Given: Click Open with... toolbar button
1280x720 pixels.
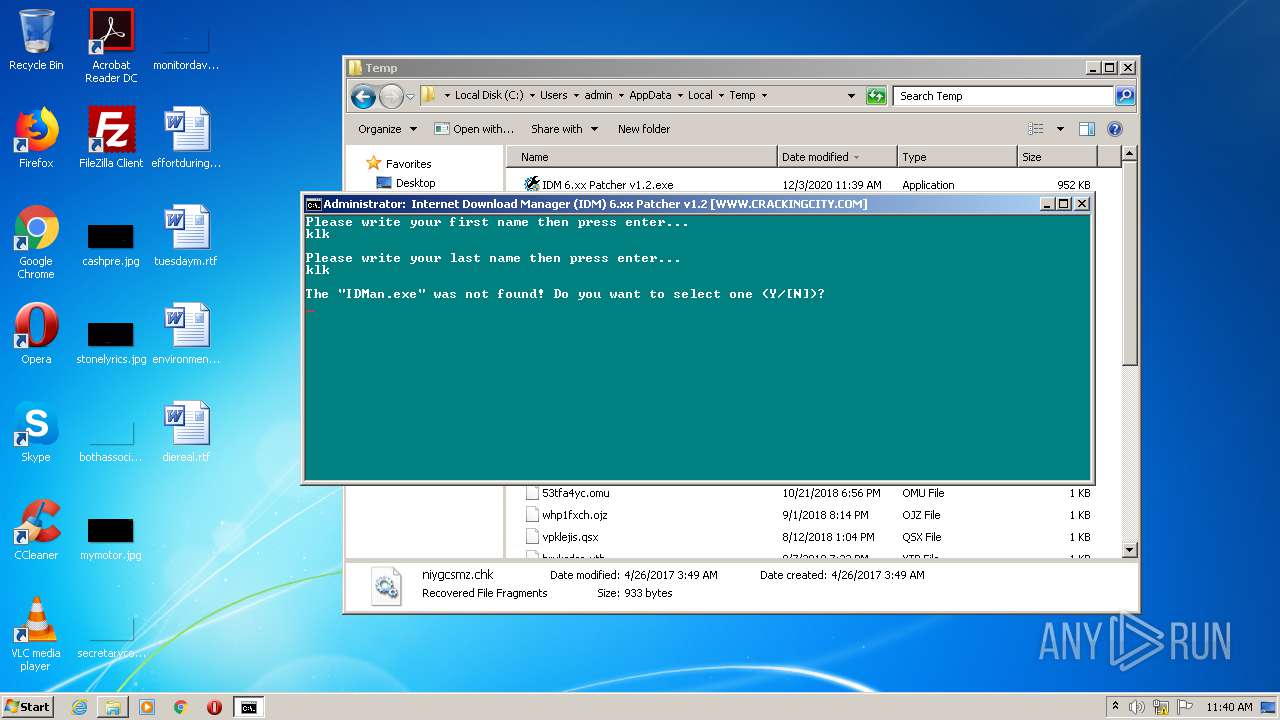Looking at the screenshot, I should click(x=474, y=129).
